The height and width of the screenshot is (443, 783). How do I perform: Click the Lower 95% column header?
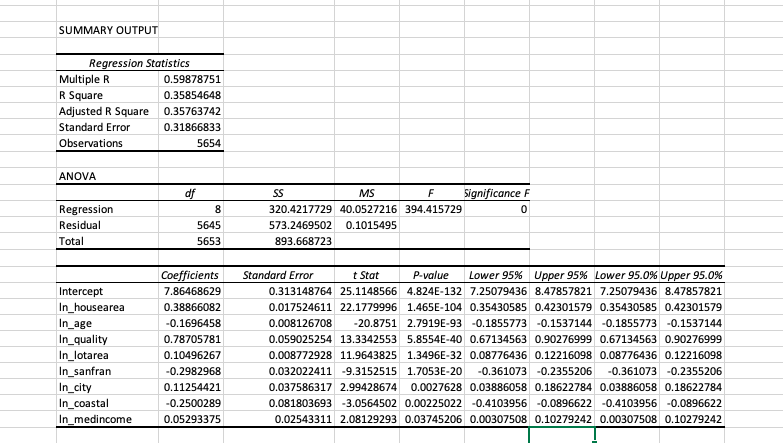coord(497,275)
